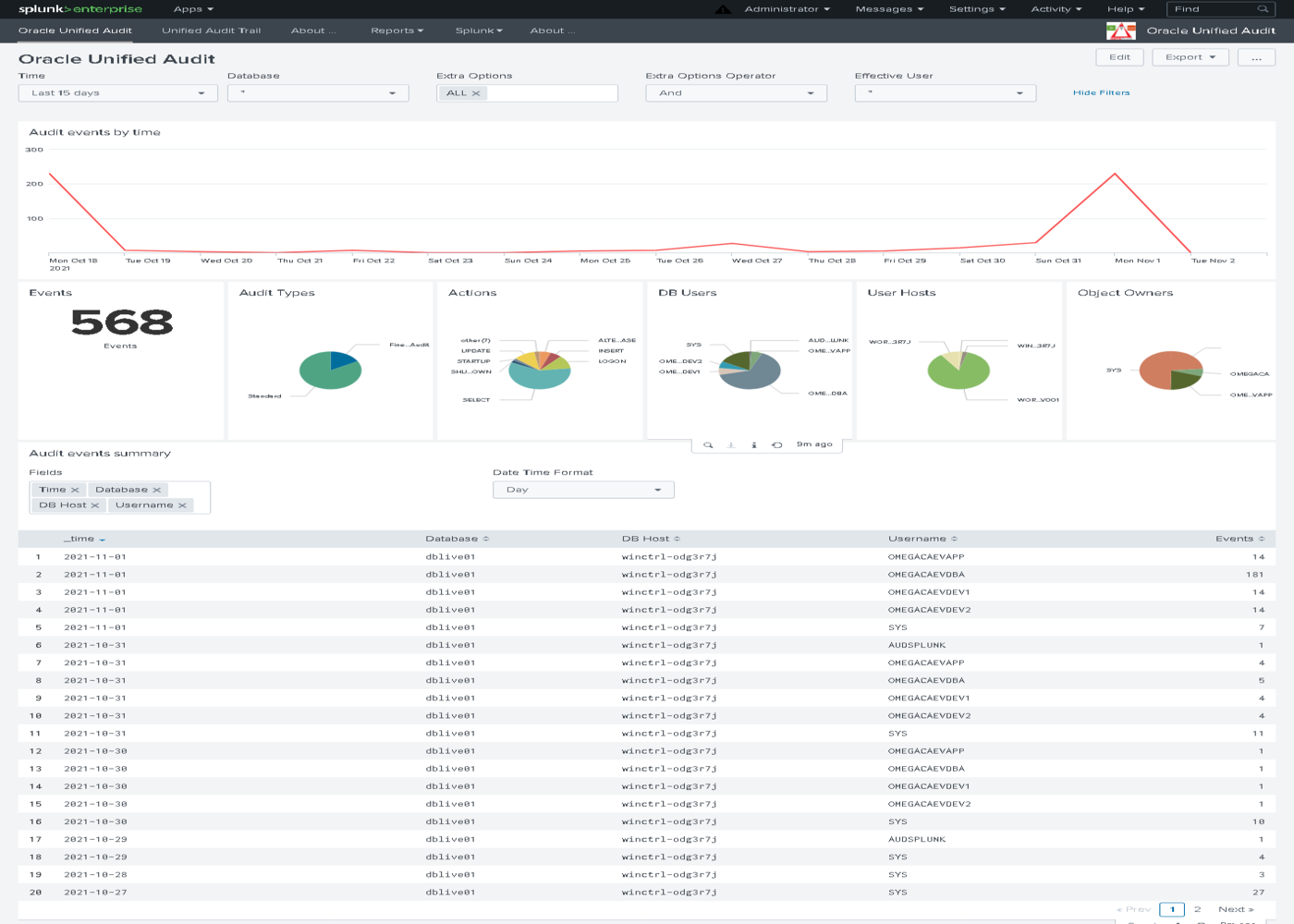The height and width of the screenshot is (924, 1294).
Task: Remove the ALL tag from Extra Options
Action: pyautogui.click(x=476, y=93)
